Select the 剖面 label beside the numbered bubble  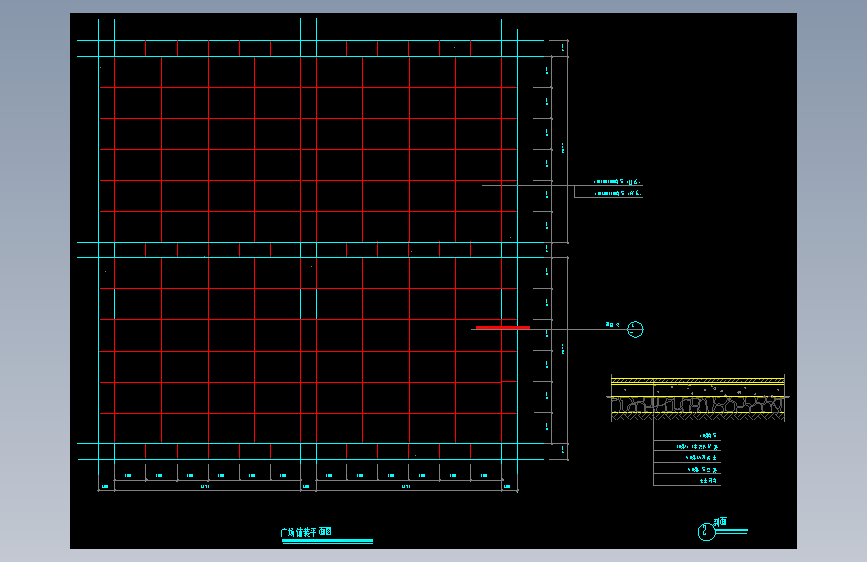click(720, 522)
